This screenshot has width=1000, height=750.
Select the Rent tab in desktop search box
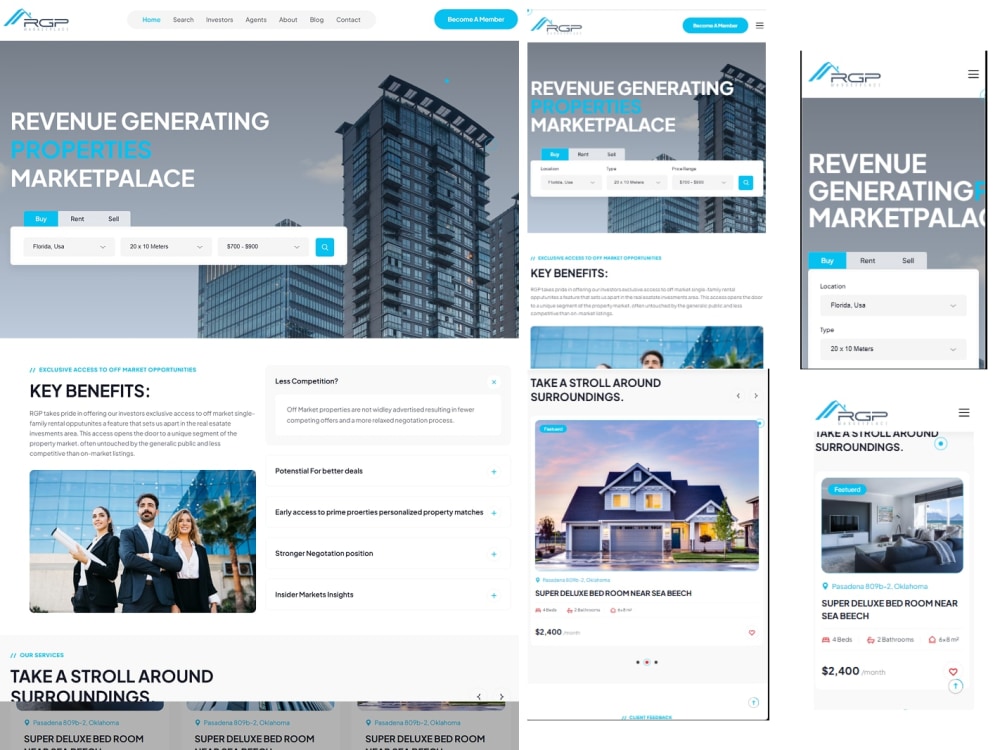(77, 219)
